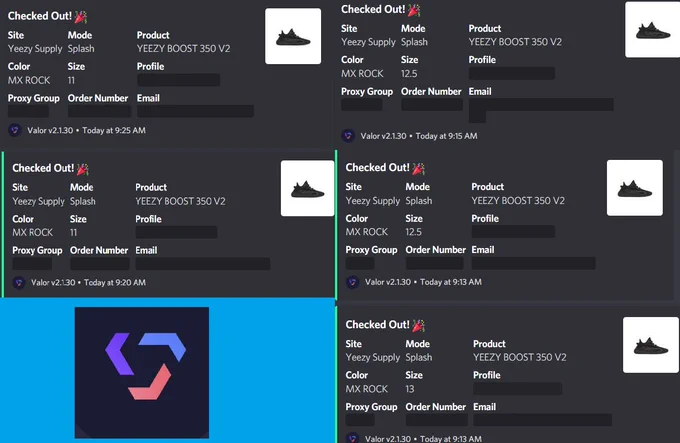Click redacted Profile value in size 13 card
680x443 pixels.
pyautogui.click(x=518, y=388)
